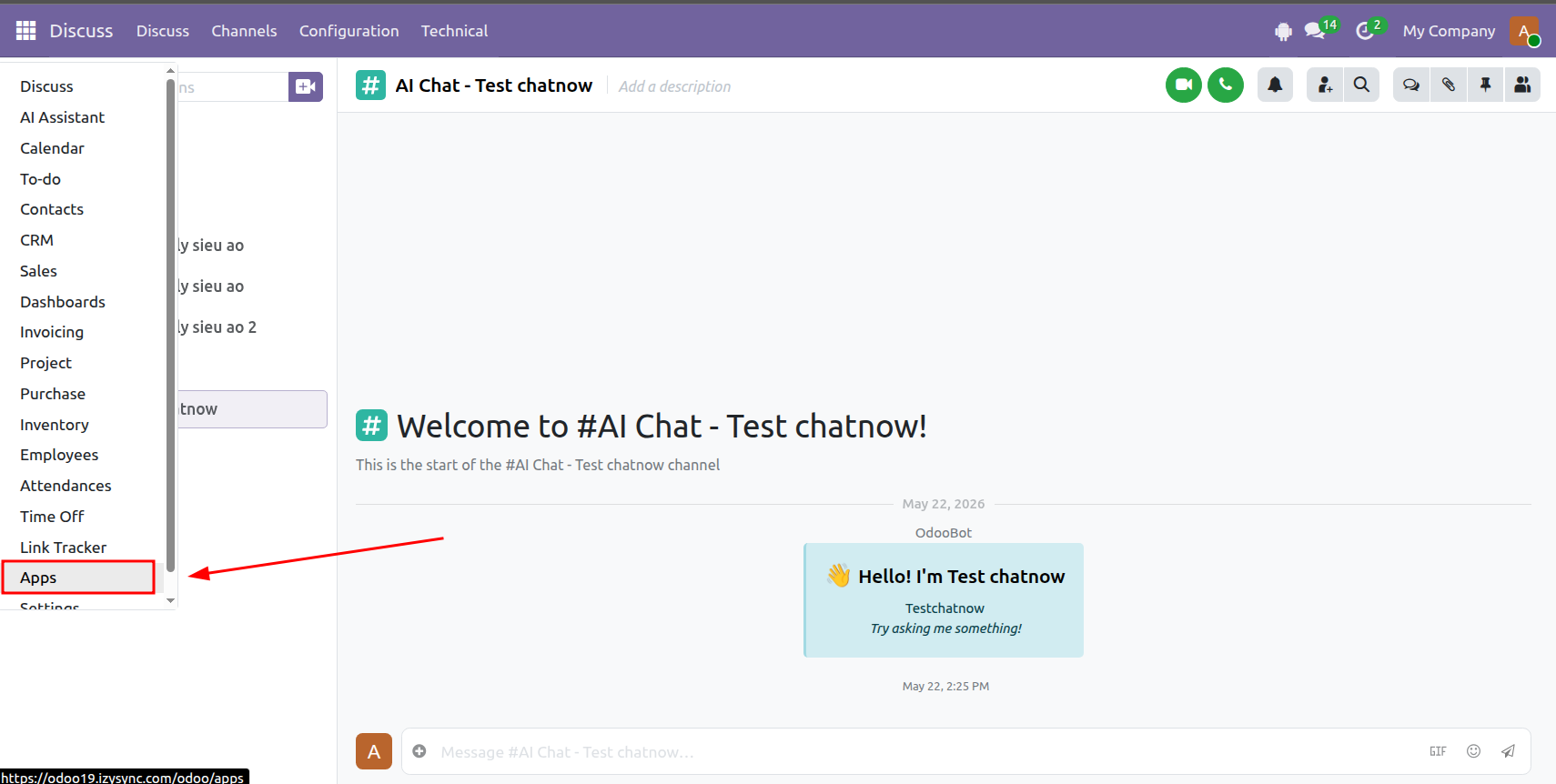1556x784 pixels.
Task: Invite people with the add-user icon
Action: click(x=1325, y=85)
